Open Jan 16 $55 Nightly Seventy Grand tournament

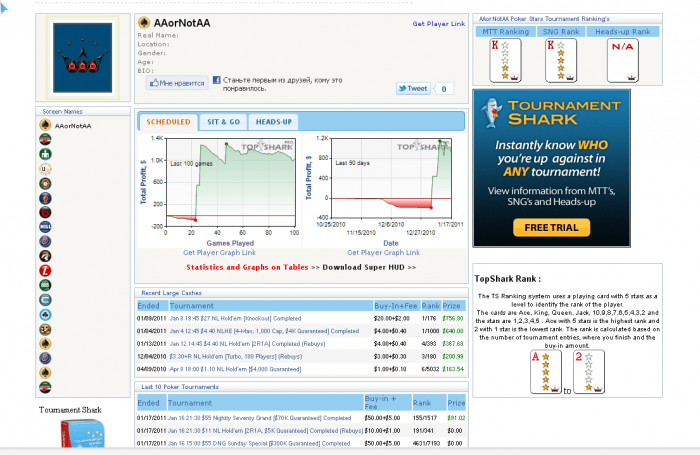[x=259, y=418]
